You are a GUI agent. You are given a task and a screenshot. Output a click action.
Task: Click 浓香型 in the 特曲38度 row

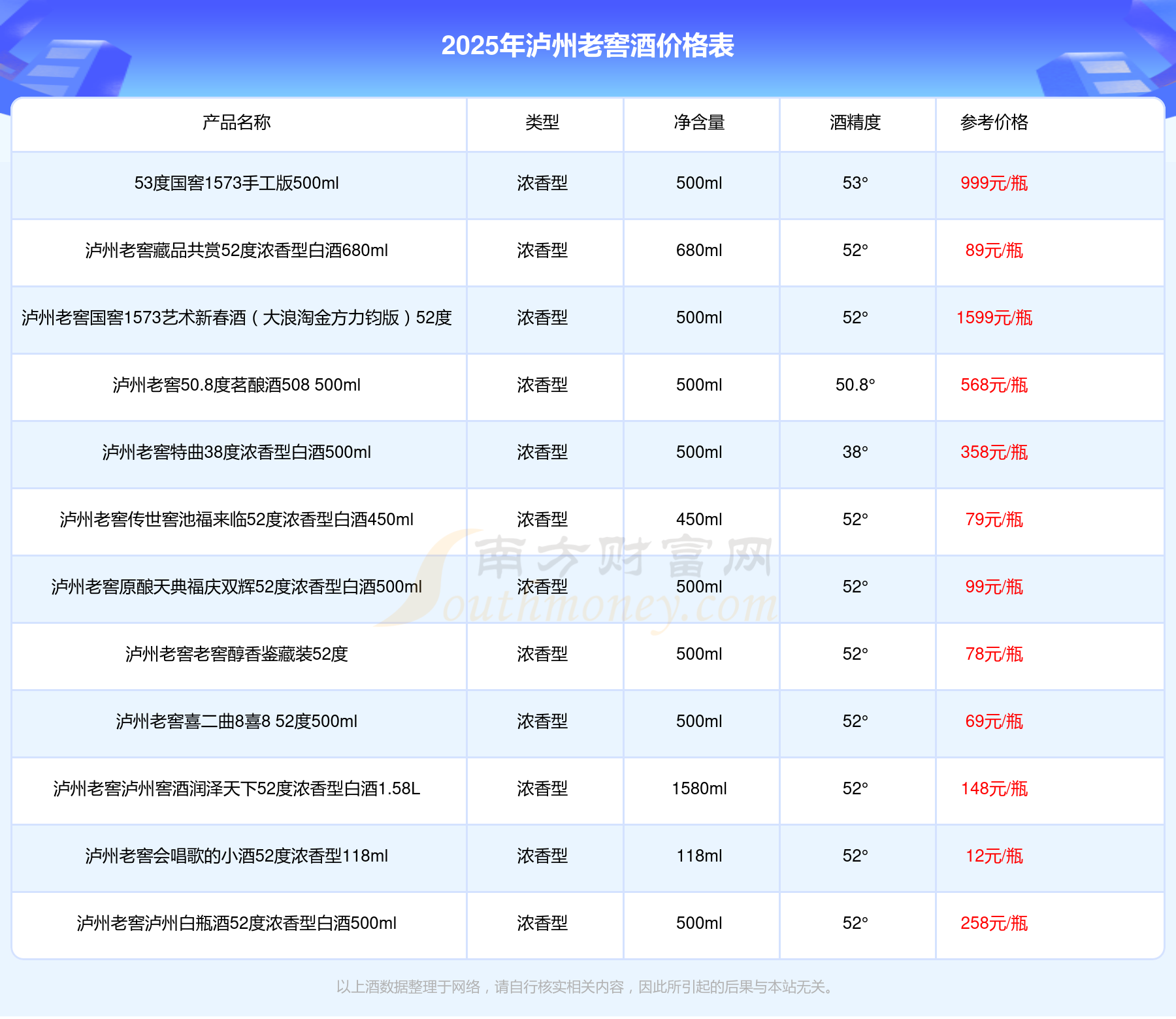pyautogui.click(x=542, y=452)
